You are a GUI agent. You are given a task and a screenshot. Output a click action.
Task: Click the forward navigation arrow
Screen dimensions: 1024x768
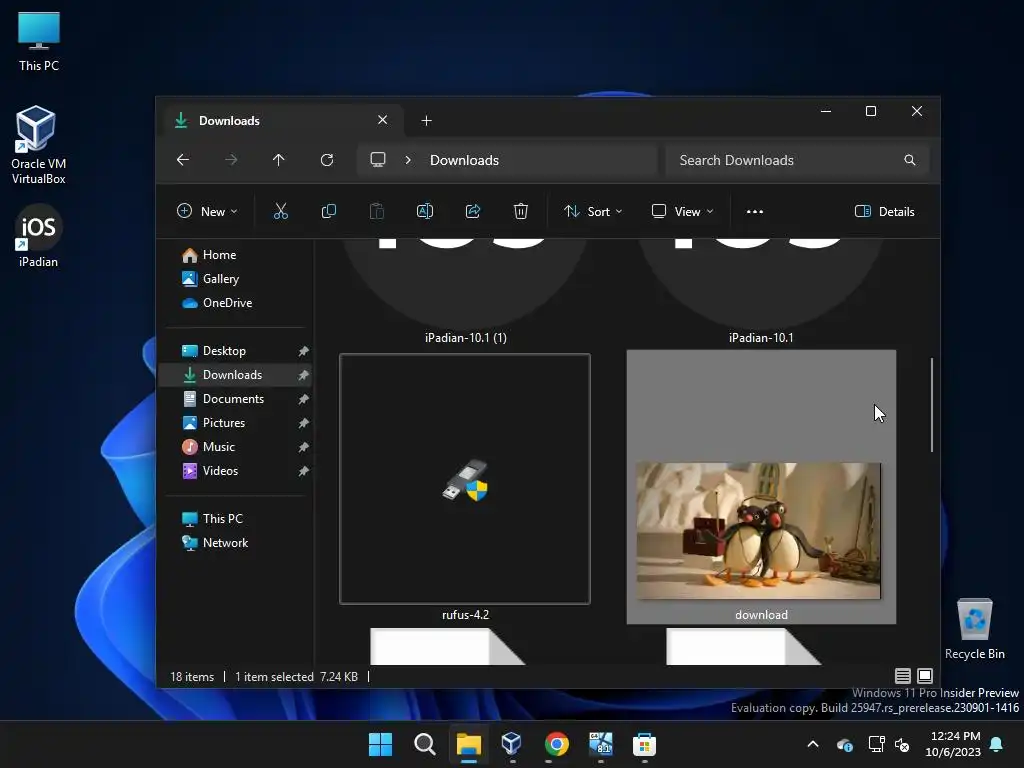[x=231, y=159]
